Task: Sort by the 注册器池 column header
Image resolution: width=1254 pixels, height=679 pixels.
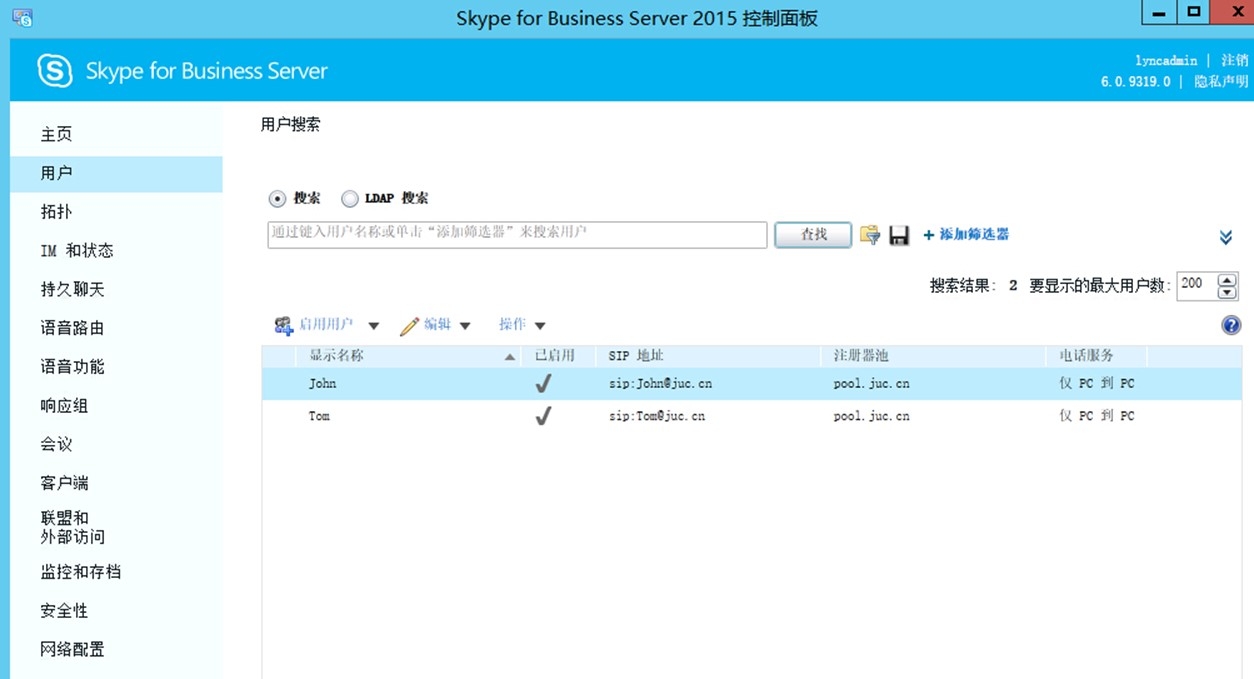Action: [860, 356]
